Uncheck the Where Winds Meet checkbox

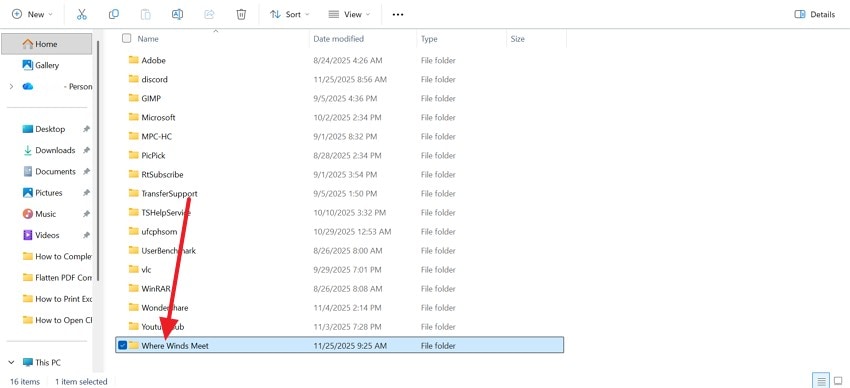click(x=123, y=345)
